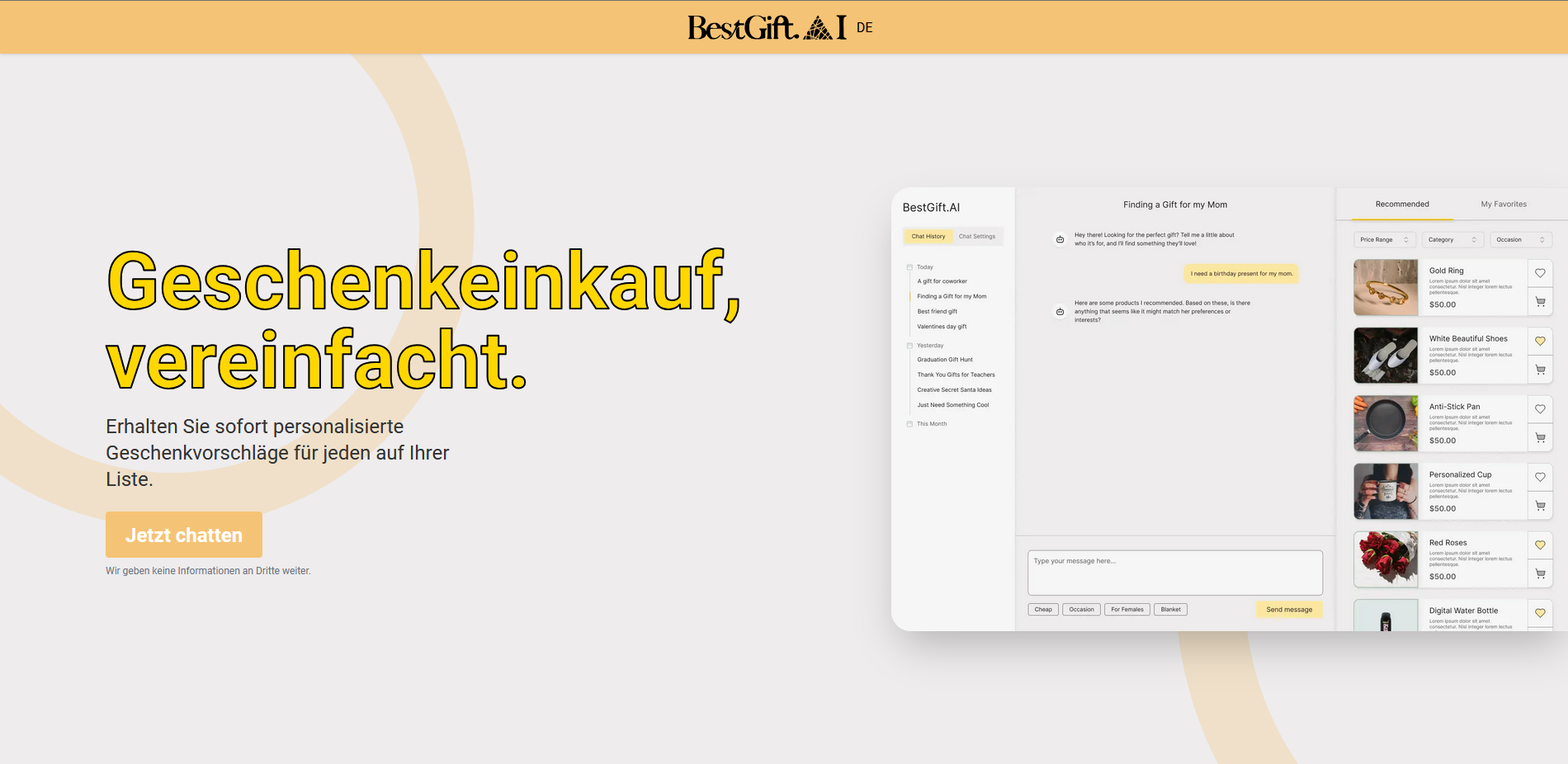Favorite the Personalized Cup
Viewport: 1568px width, 764px height.
(x=1540, y=477)
